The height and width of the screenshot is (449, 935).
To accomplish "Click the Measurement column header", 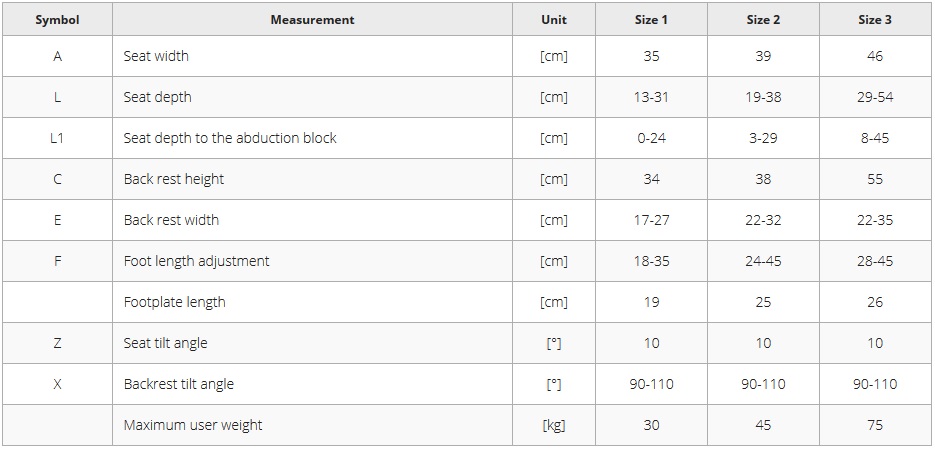I will (x=312, y=20).
